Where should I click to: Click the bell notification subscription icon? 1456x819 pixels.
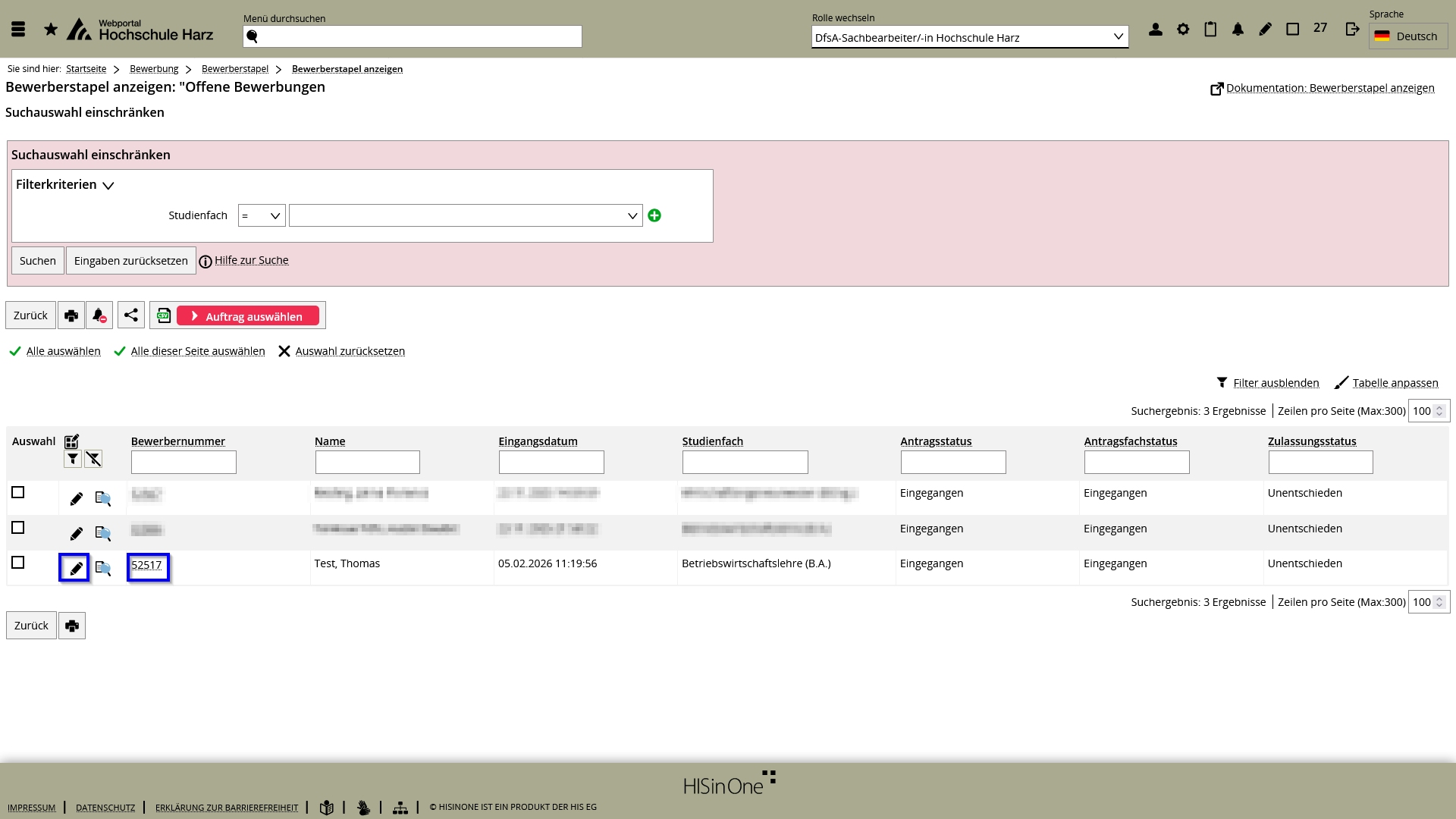tap(99, 315)
